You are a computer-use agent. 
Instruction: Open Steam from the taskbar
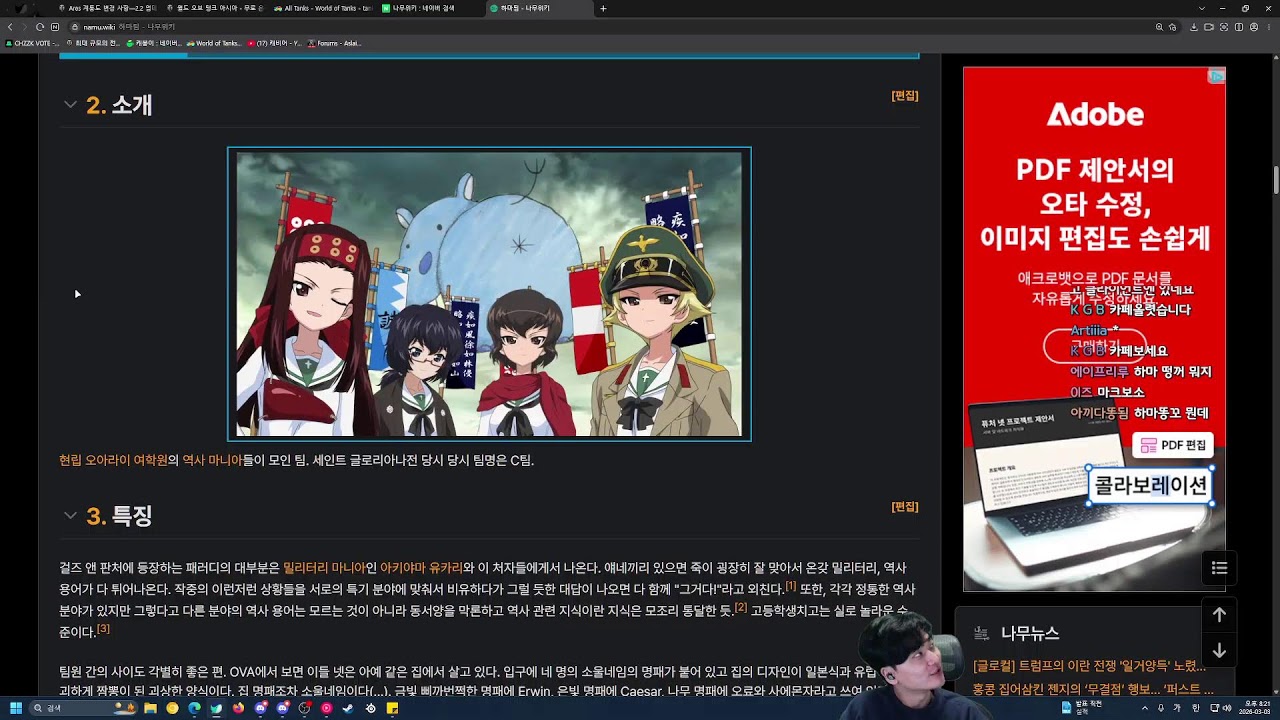click(348, 708)
